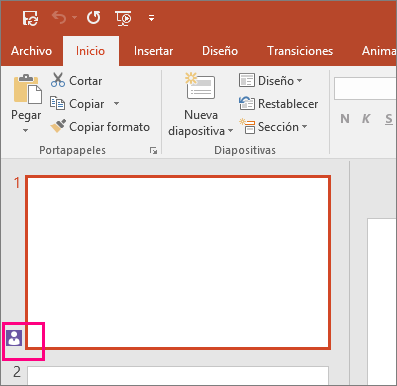Click the Cortar label
Viewport: 397px width, 386px height.
(86, 81)
